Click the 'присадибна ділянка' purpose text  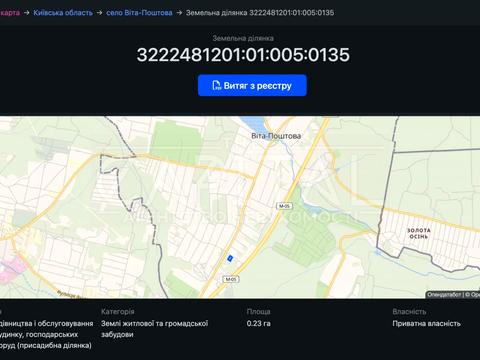pyautogui.click(x=55, y=345)
